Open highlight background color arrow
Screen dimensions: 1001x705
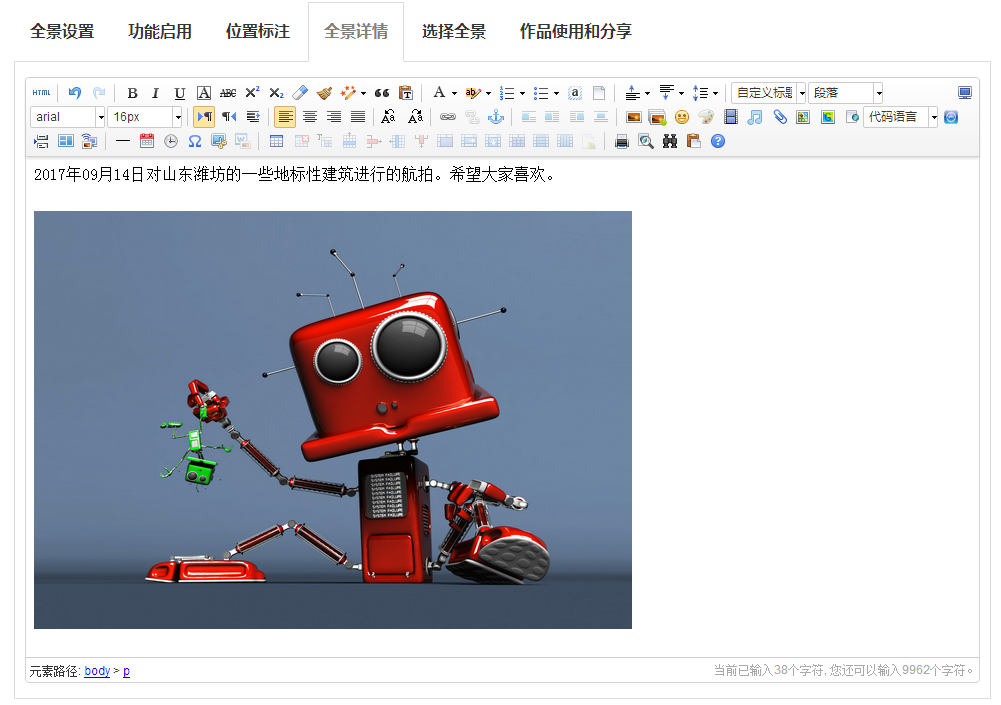488,93
